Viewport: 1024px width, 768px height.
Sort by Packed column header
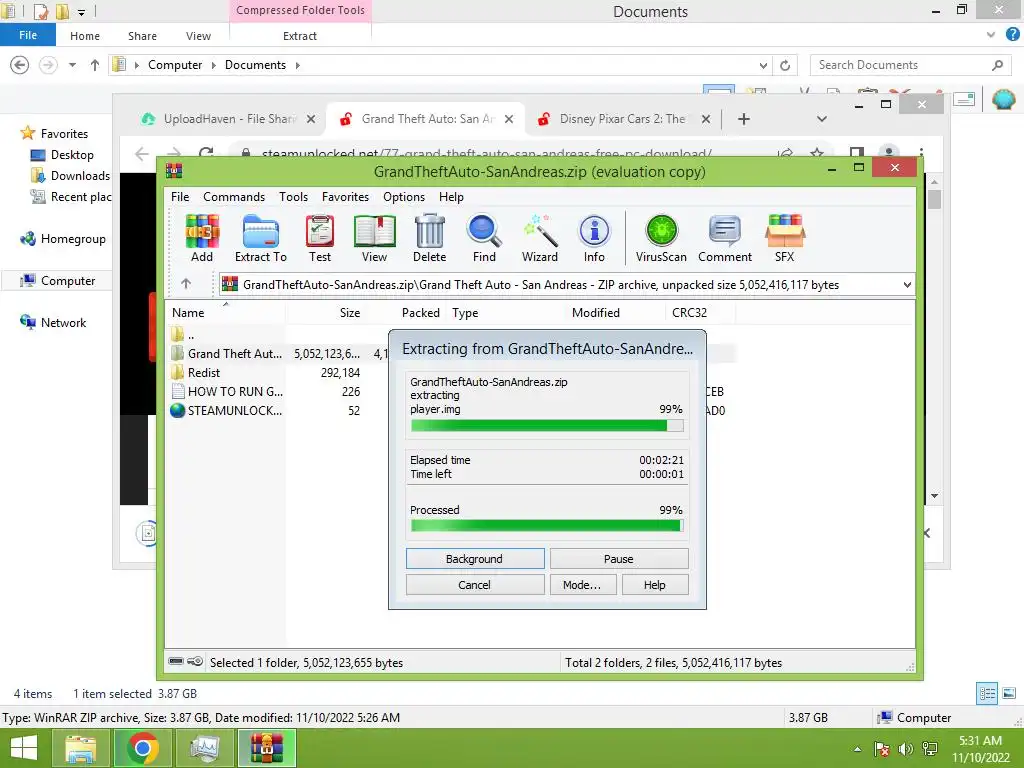406,313
